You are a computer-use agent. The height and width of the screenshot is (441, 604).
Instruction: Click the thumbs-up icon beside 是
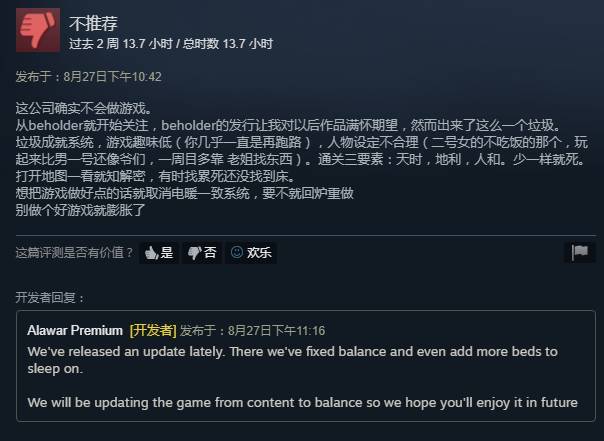151,253
